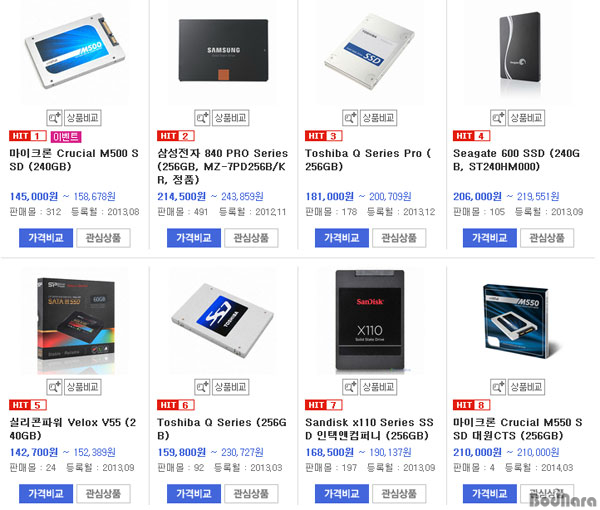Click 상품비교 for Toshiba Q Series Pro

[x=378, y=117]
